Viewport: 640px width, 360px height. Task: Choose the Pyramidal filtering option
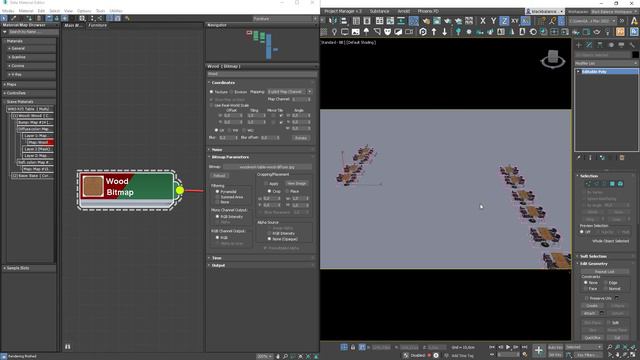pos(218,191)
